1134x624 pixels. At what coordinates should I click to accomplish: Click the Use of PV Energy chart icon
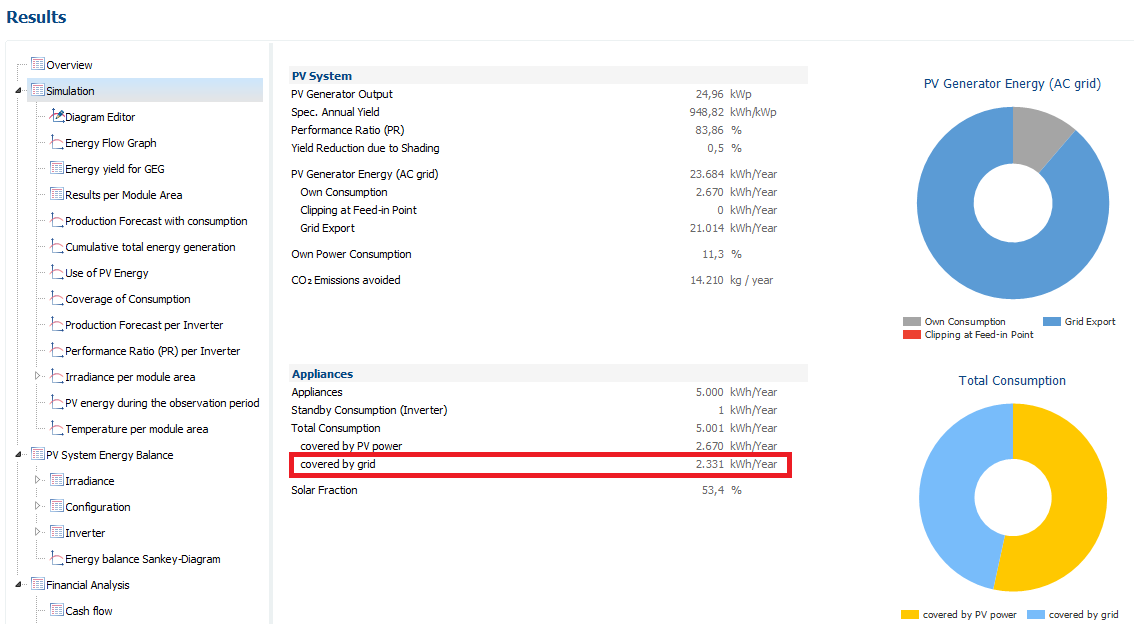(x=57, y=273)
